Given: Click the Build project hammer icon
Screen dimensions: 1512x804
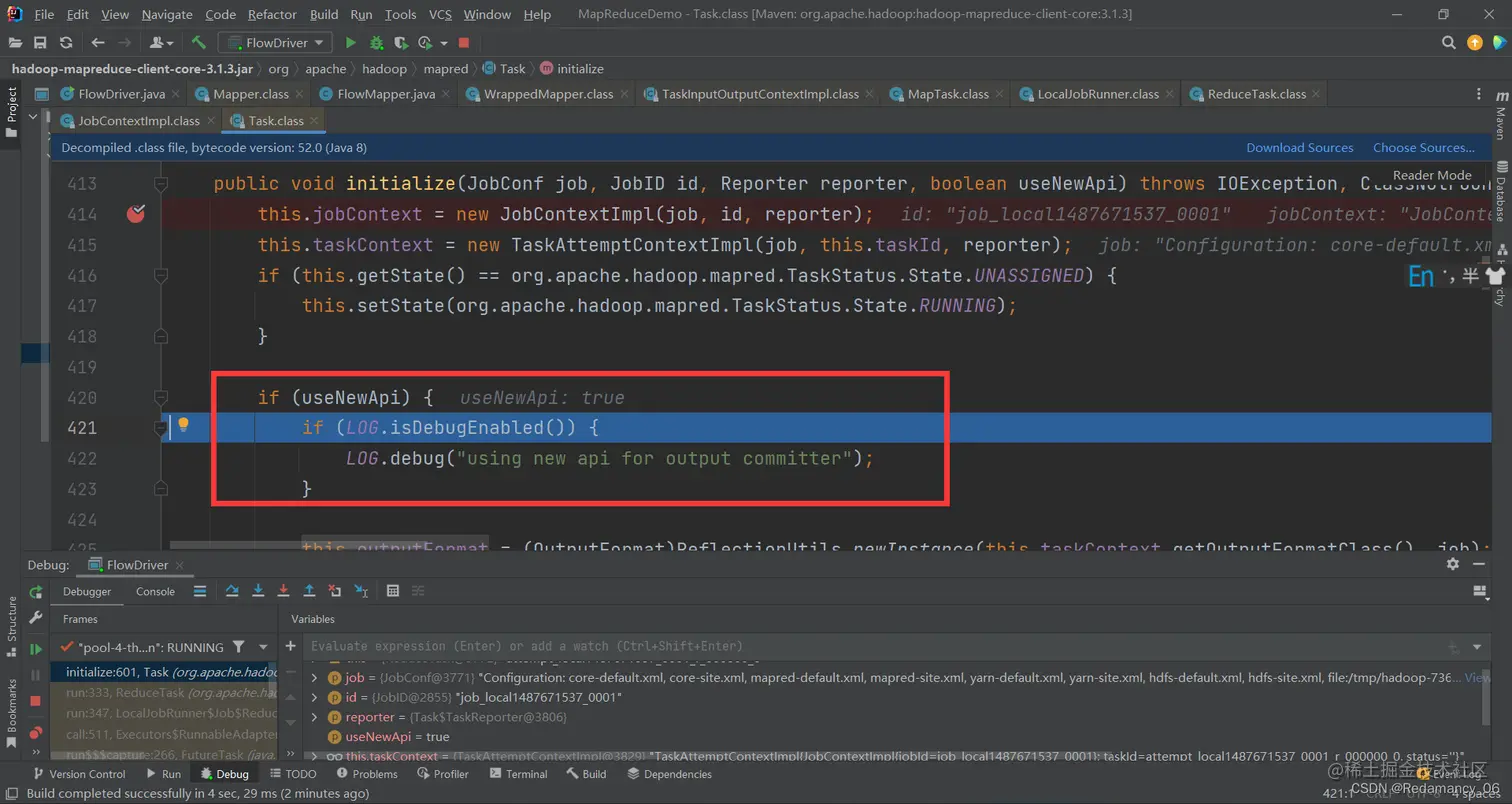Looking at the screenshot, I should 199,43.
